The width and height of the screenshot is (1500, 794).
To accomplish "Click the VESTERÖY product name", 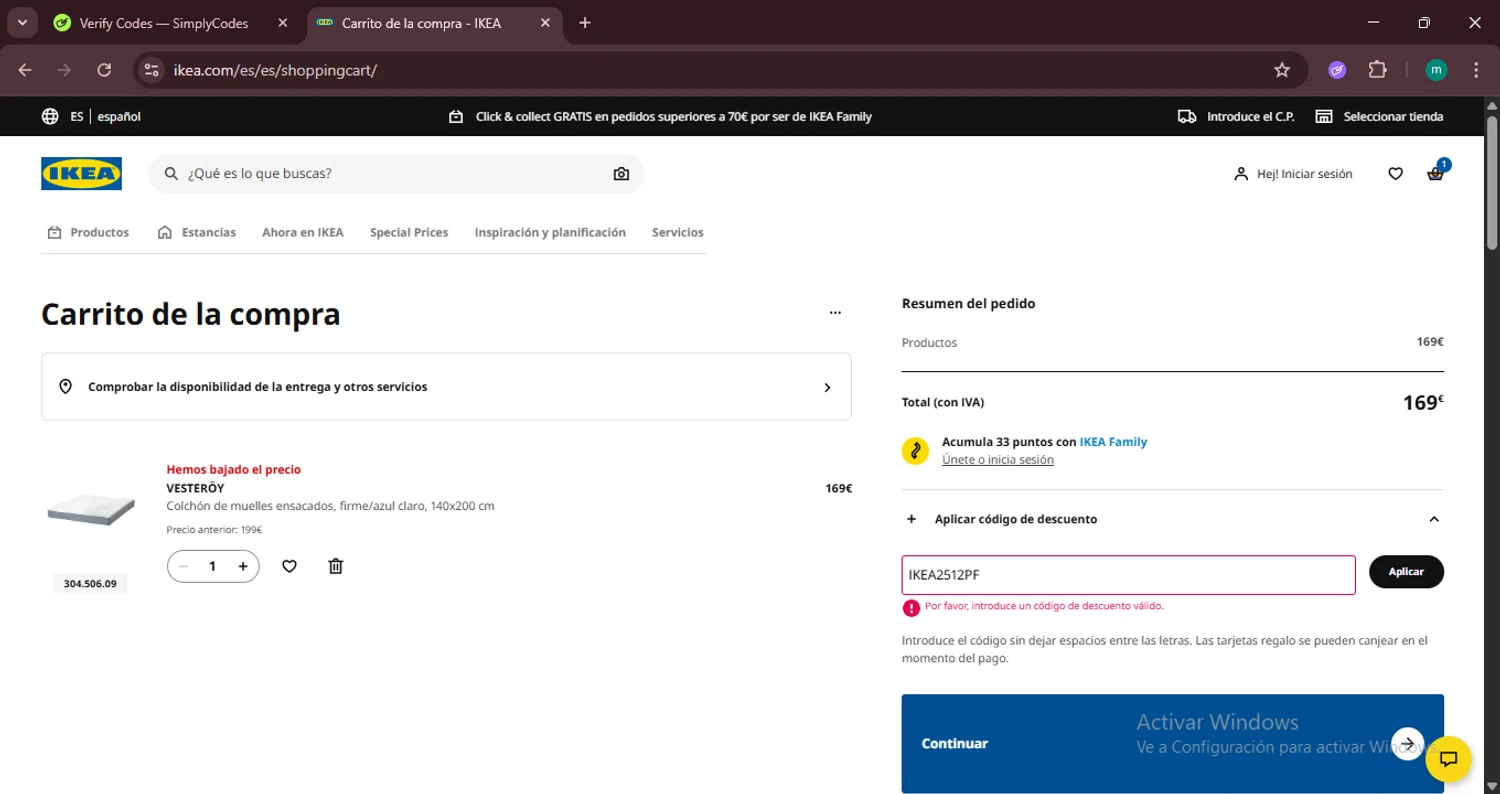I will pos(194,489).
